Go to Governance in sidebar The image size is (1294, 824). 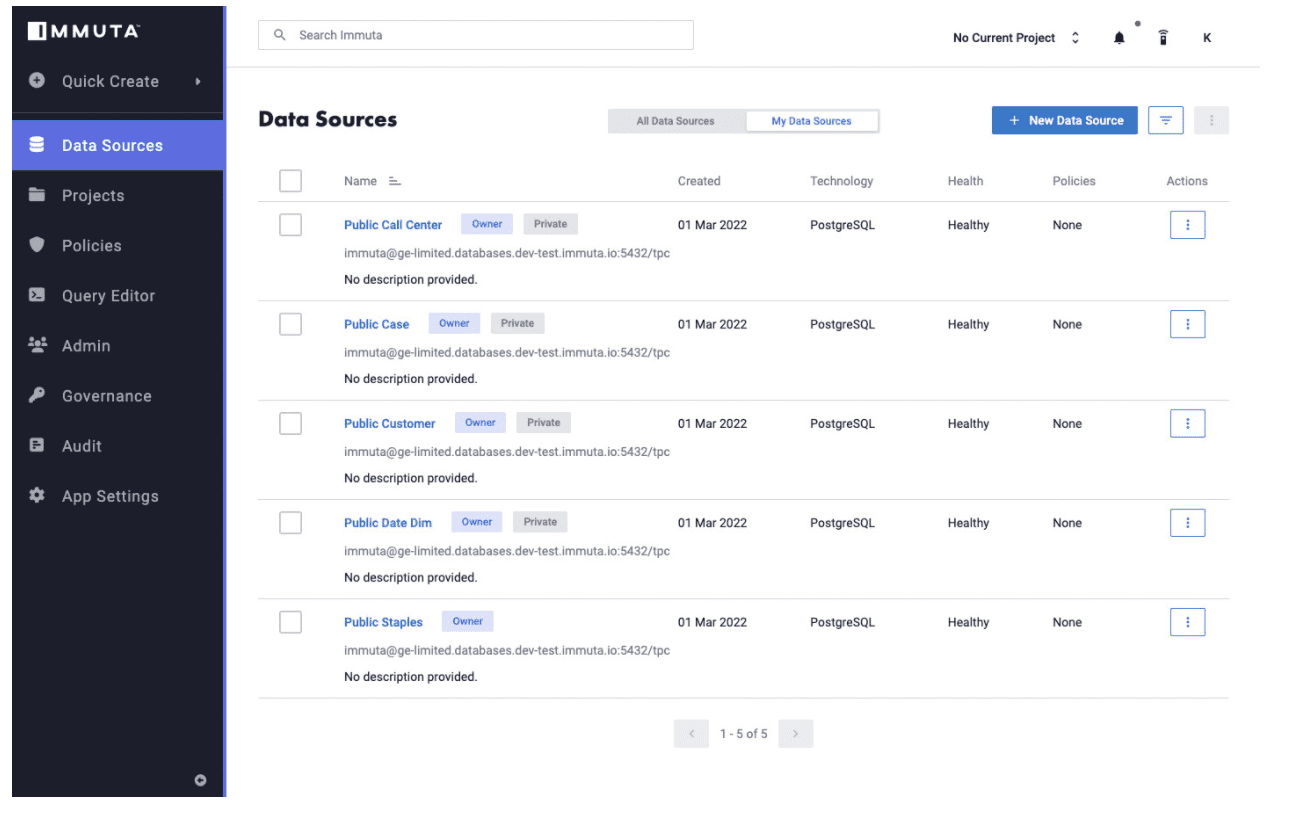[x=118, y=395]
